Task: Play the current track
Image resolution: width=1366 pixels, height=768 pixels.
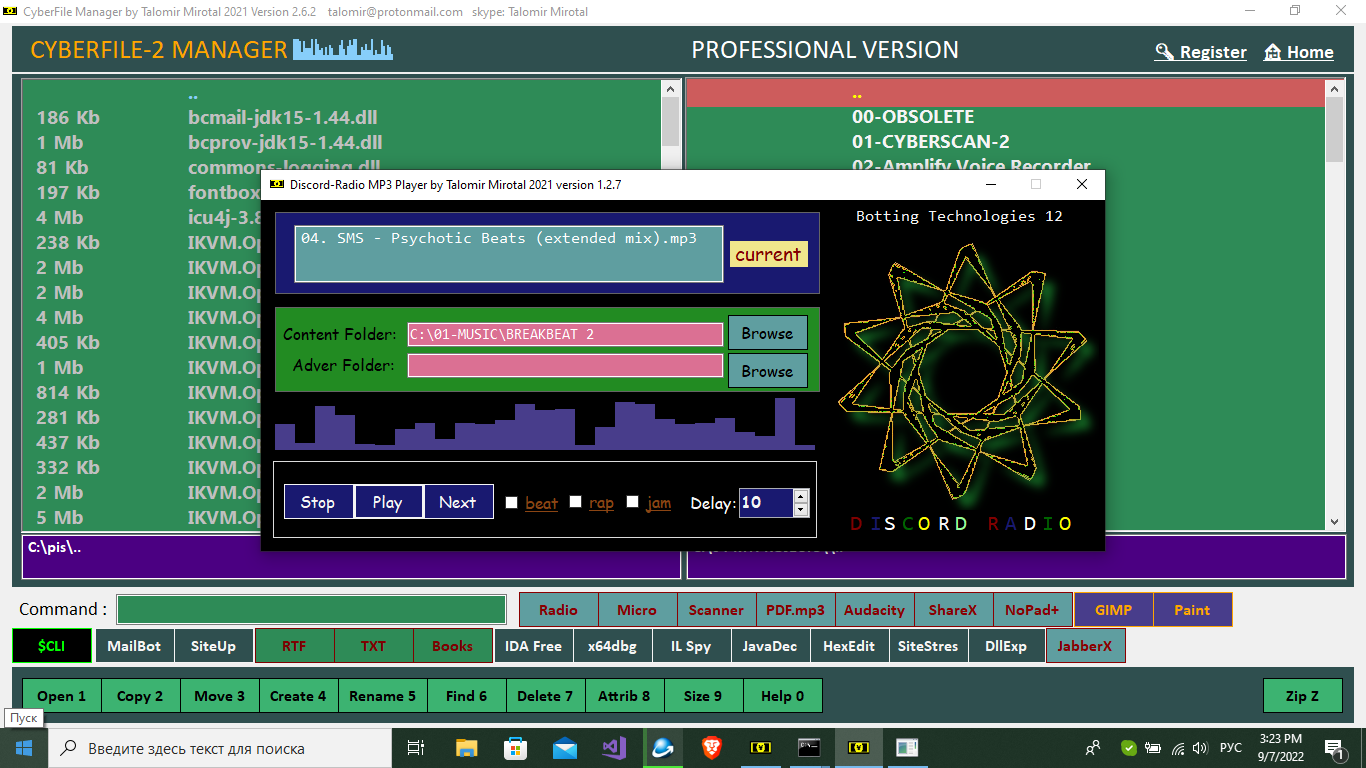Action: coord(388,502)
